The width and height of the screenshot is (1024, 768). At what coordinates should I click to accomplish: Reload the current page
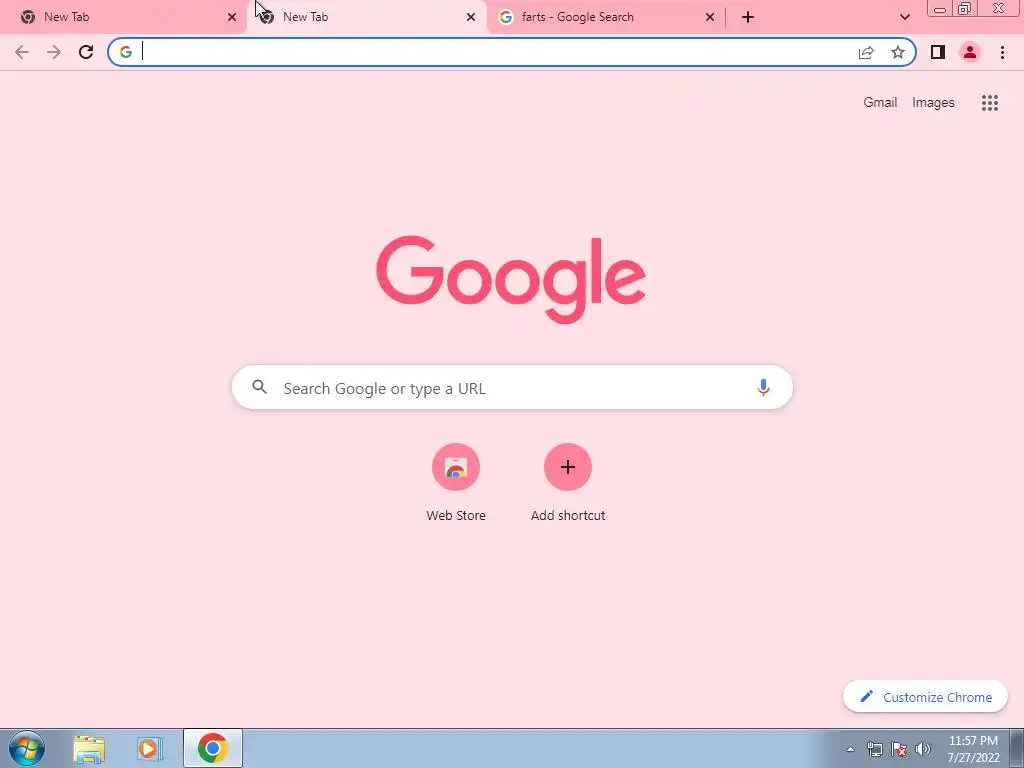point(86,52)
